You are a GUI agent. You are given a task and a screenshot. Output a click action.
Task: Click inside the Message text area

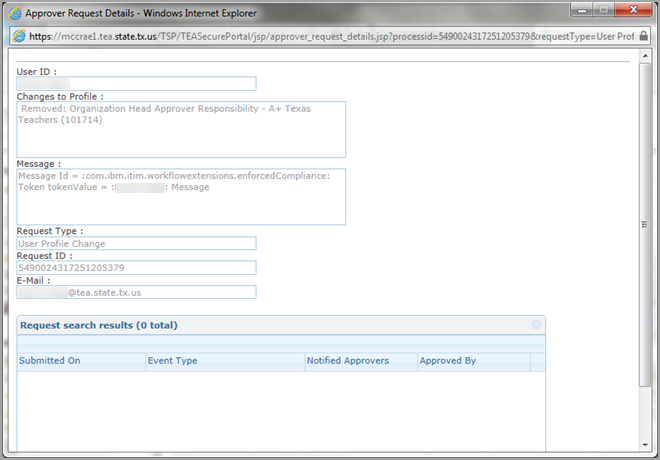pos(181,196)
